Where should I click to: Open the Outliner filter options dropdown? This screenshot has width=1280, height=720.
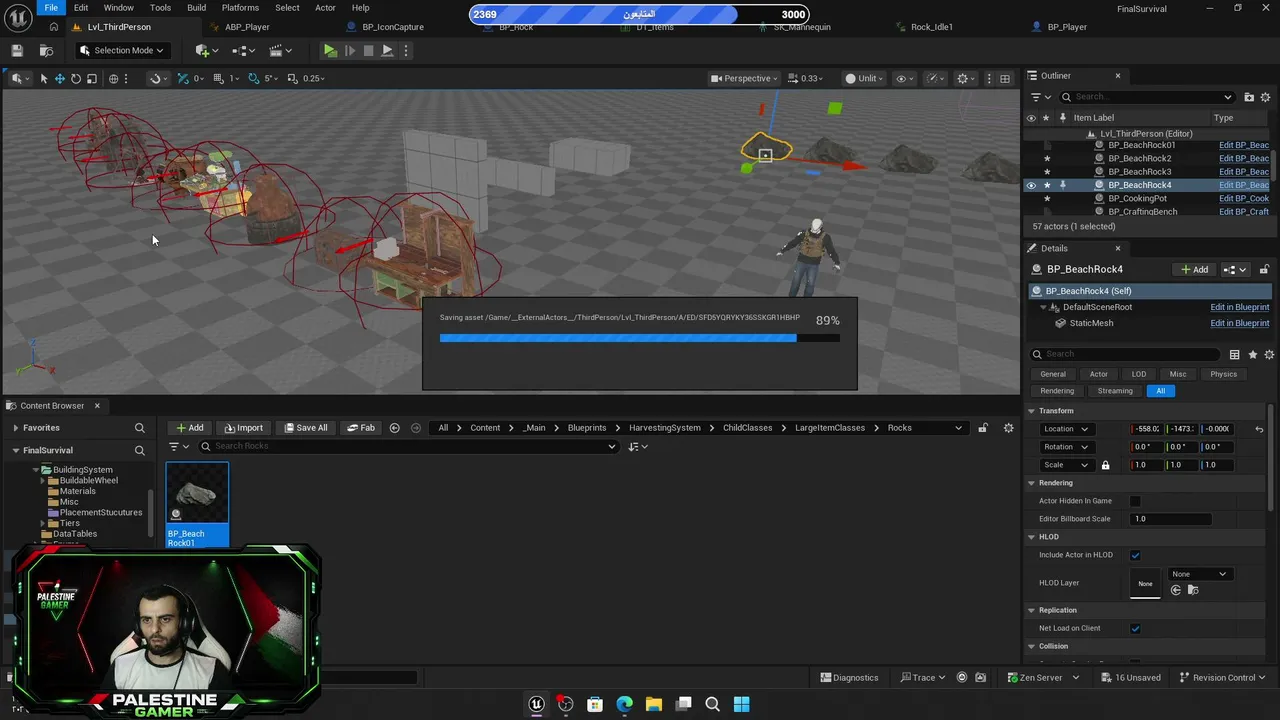1039,97
